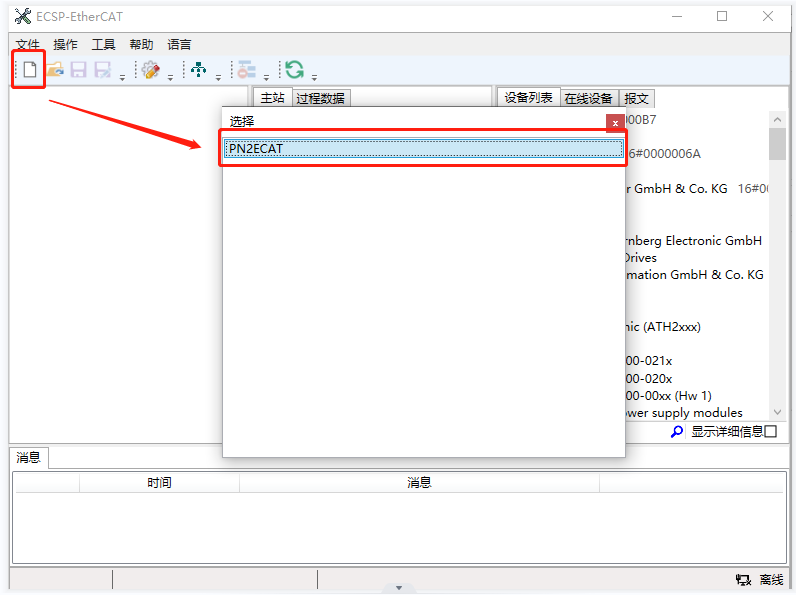This screenshot has height=595, width=796.
Task: Maximize the ECSP-EtherCAT window
Action: point(722,16)
